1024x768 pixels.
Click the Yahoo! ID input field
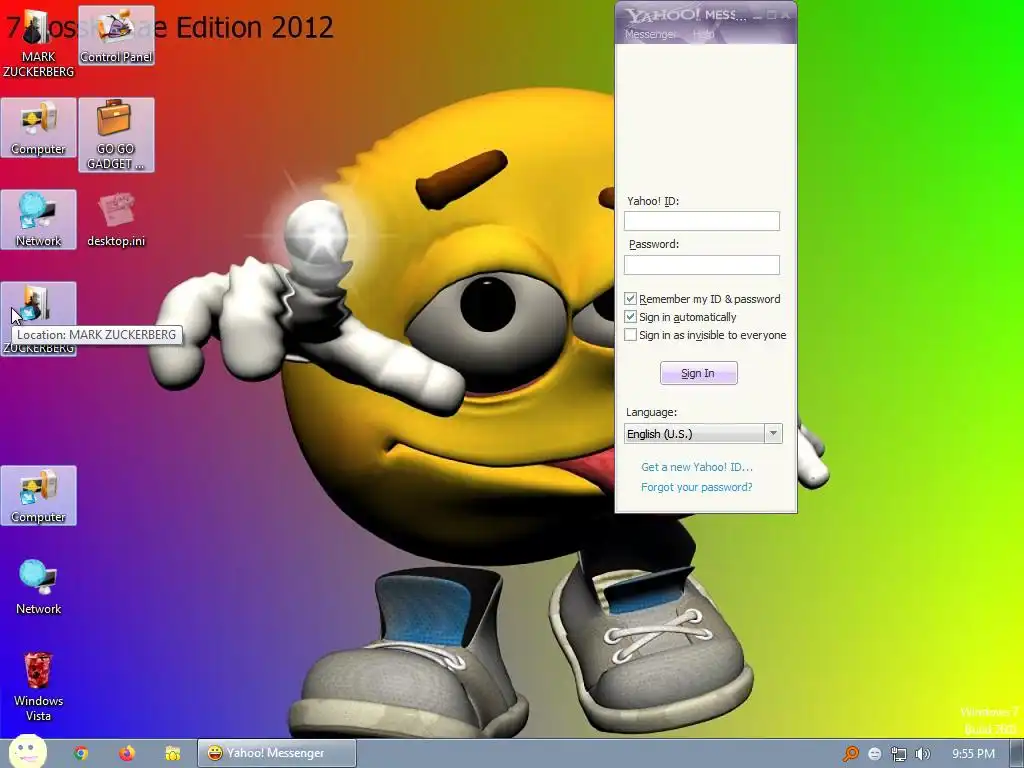pyautogui.click(x=701, y=221)
